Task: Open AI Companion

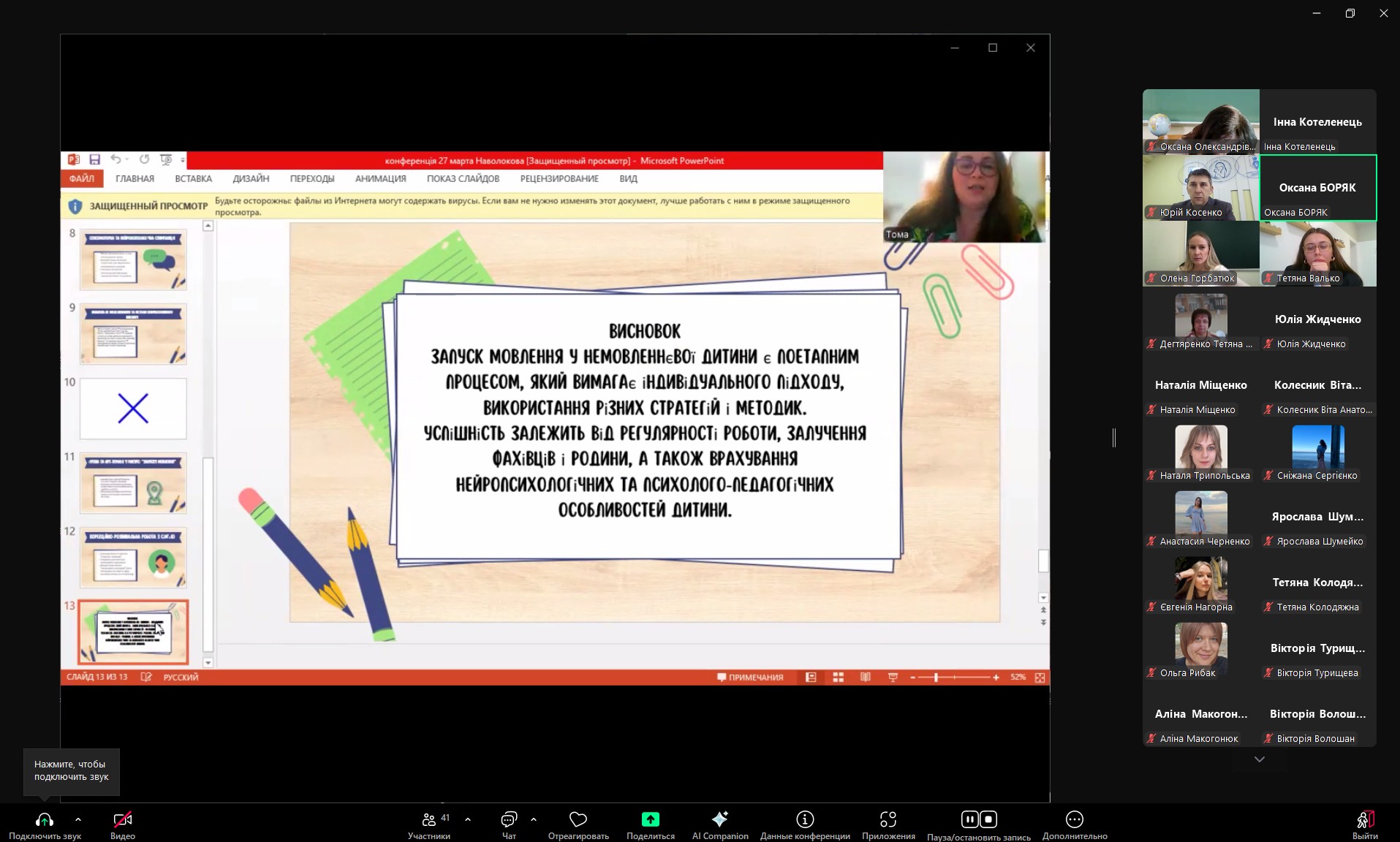Action: pyautogui.click(x=719, y=819)
